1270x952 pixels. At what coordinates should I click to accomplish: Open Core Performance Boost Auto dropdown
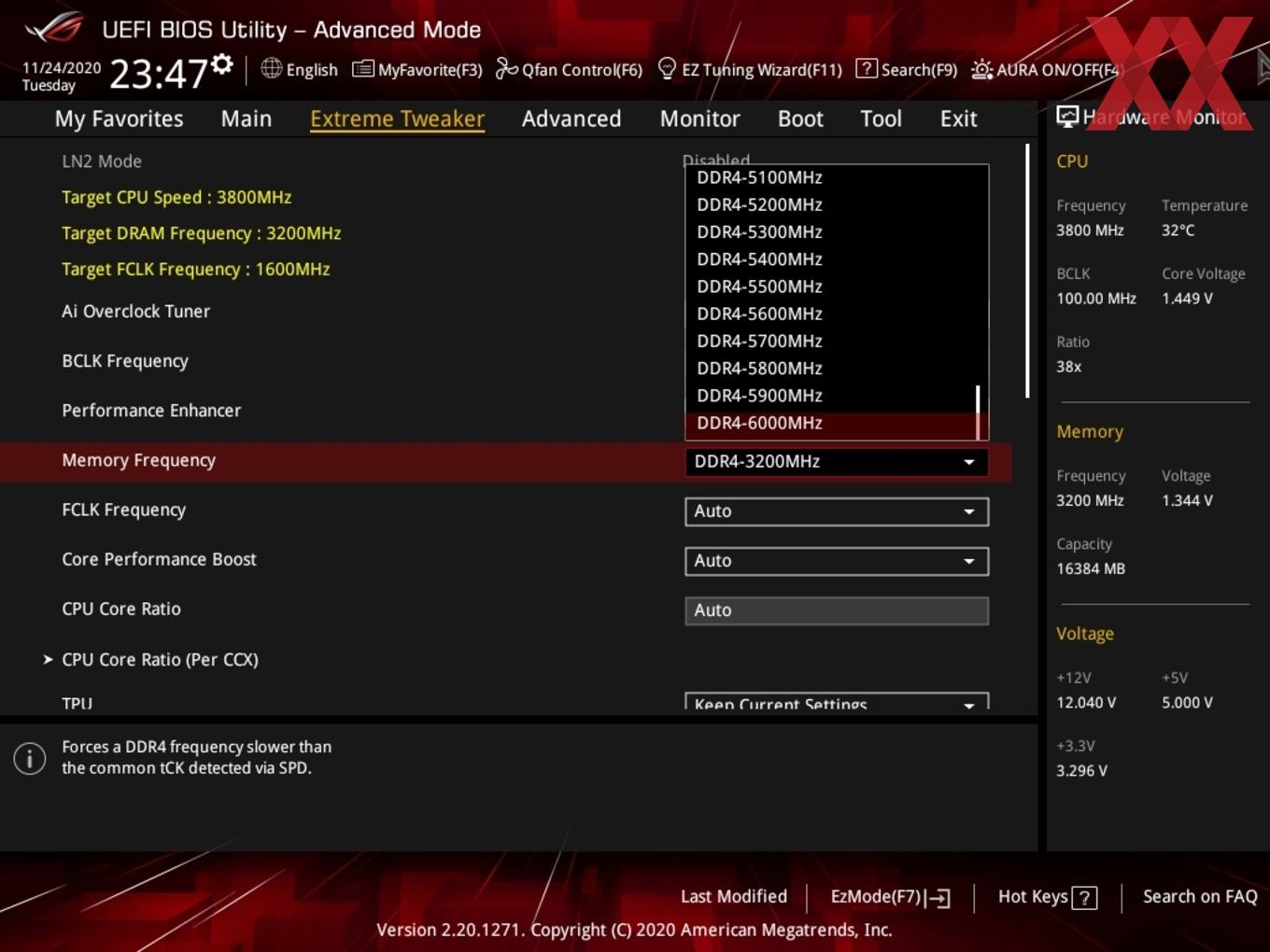(x=837, y=561)
